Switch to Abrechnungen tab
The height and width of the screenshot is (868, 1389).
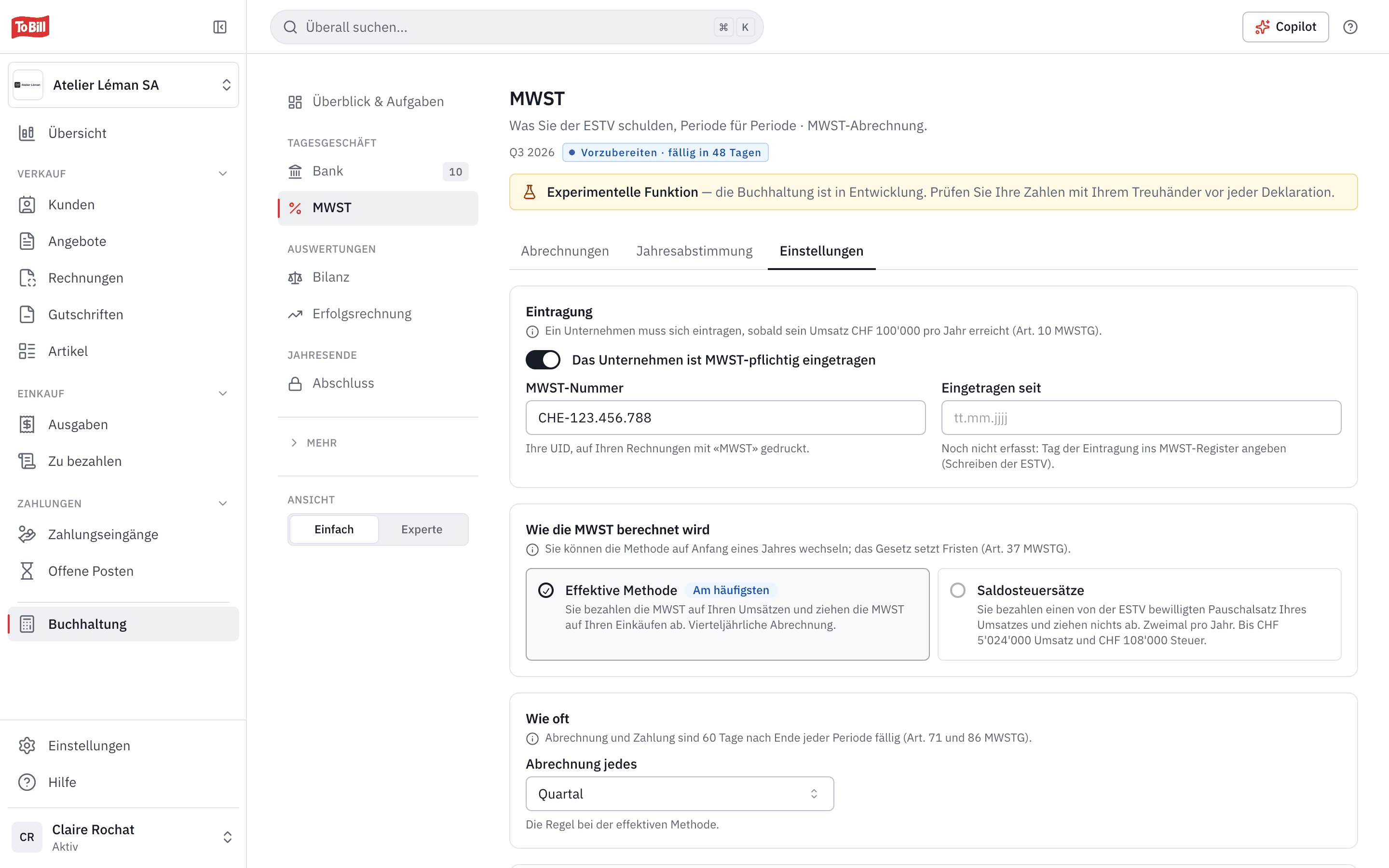(x=565, y=251)
